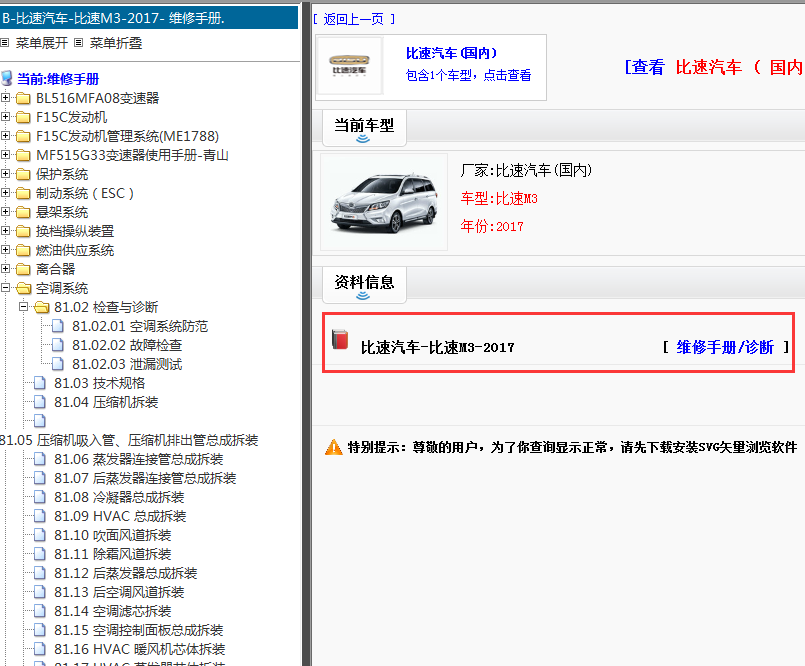Expand the 换档操纵装置 folder node
This screenshot has width=805, height=666.
coord(5,231)
